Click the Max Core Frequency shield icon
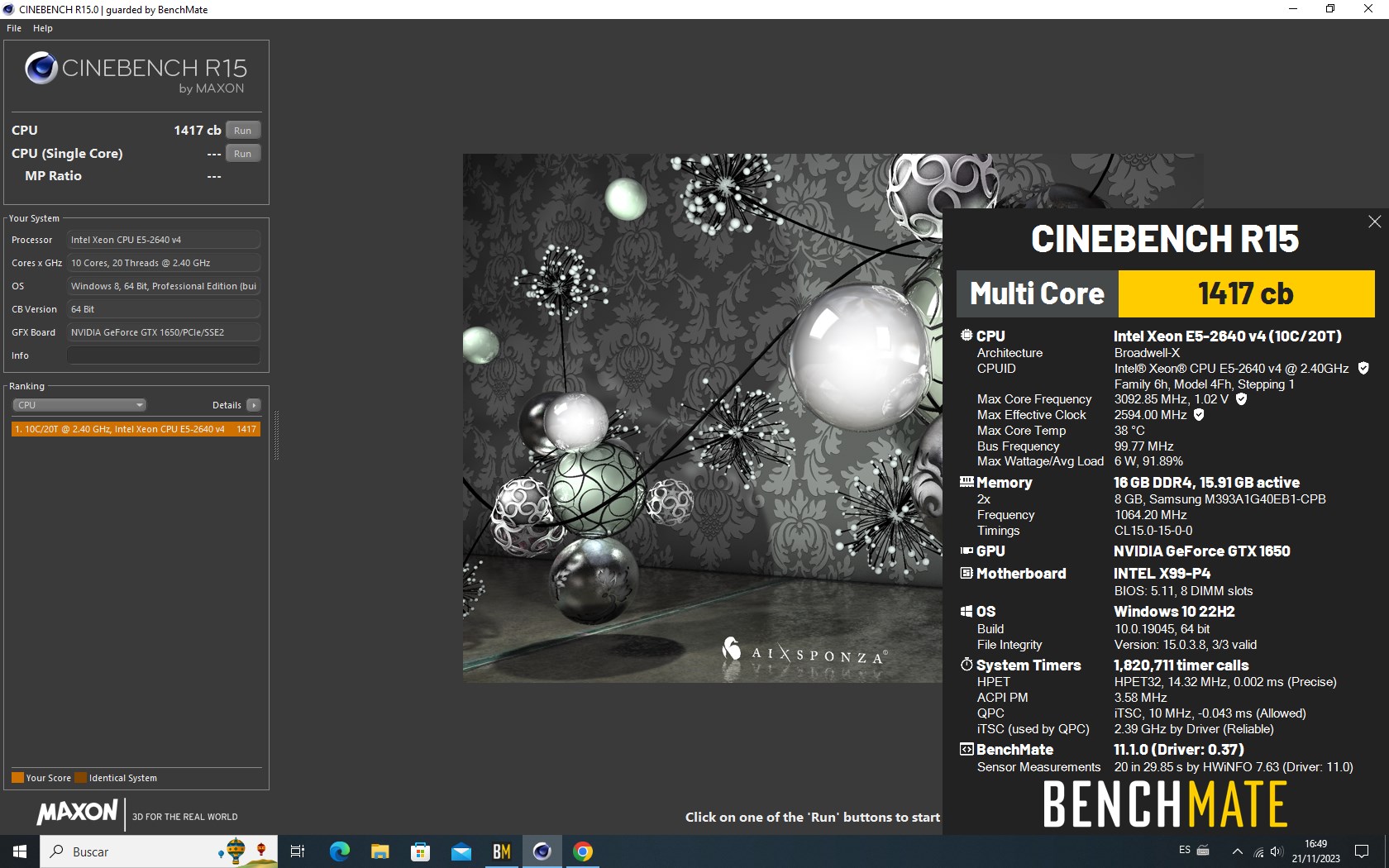 (x=1241, y=398)
